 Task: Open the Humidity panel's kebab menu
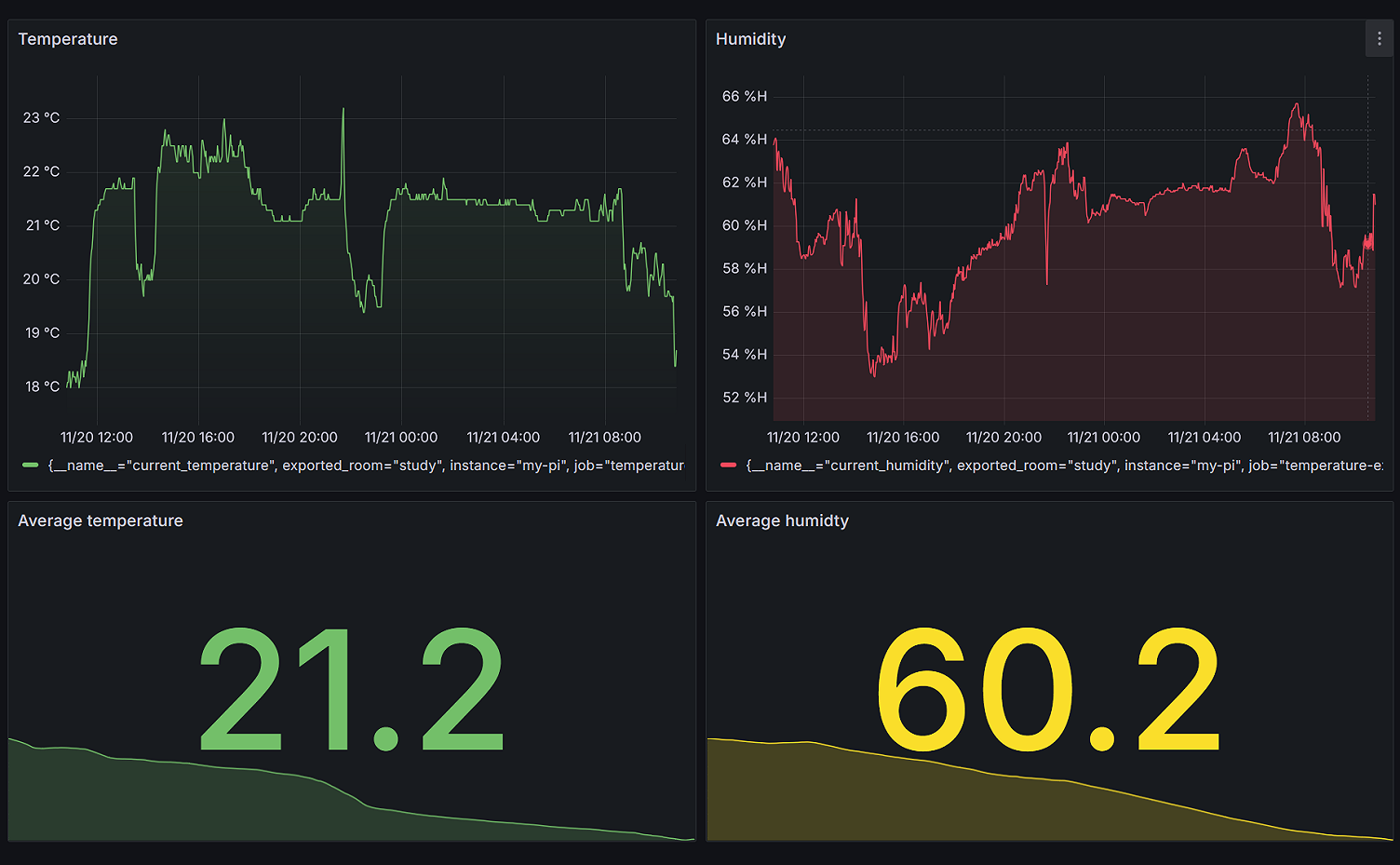pos(1379,38)
